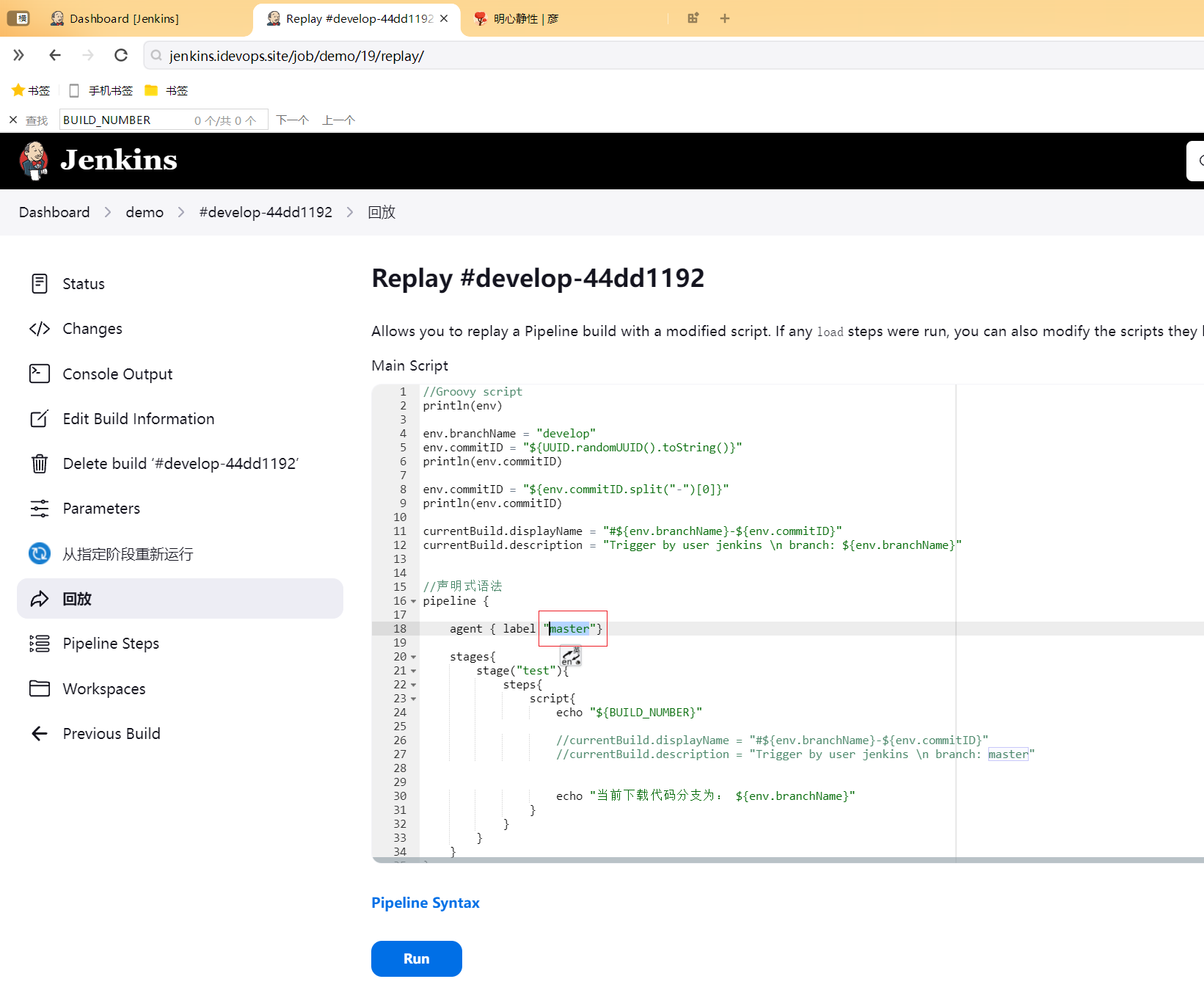Click the tab-grid icon beside new tab

pos(693,18)
